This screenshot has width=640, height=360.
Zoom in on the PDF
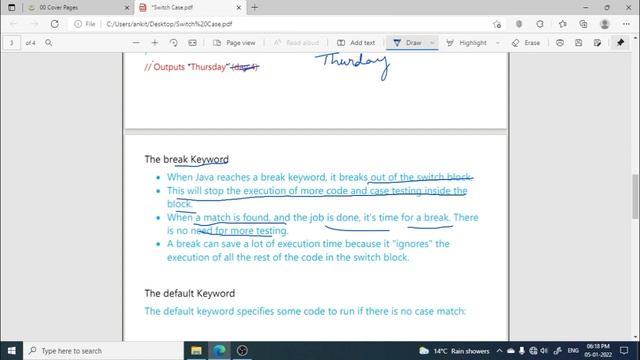coord(155,43)
